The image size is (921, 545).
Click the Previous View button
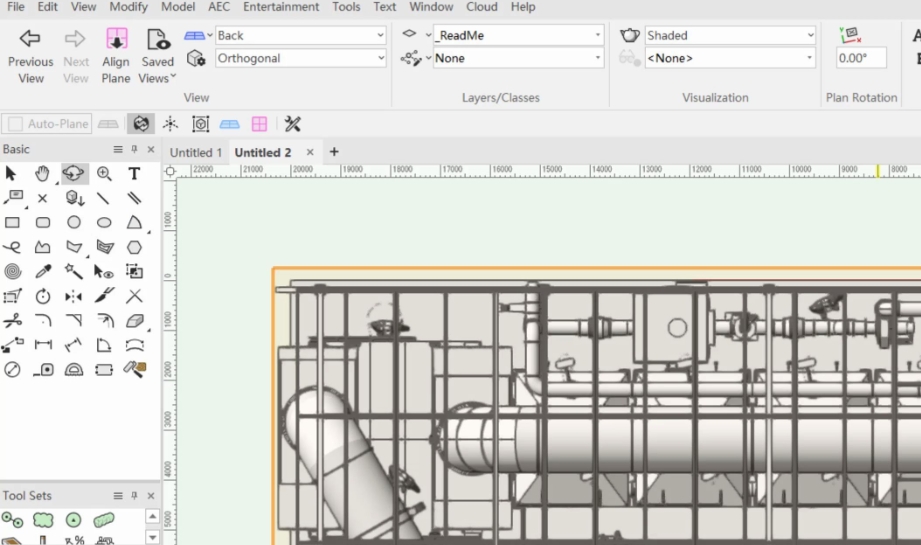point(30,56)
